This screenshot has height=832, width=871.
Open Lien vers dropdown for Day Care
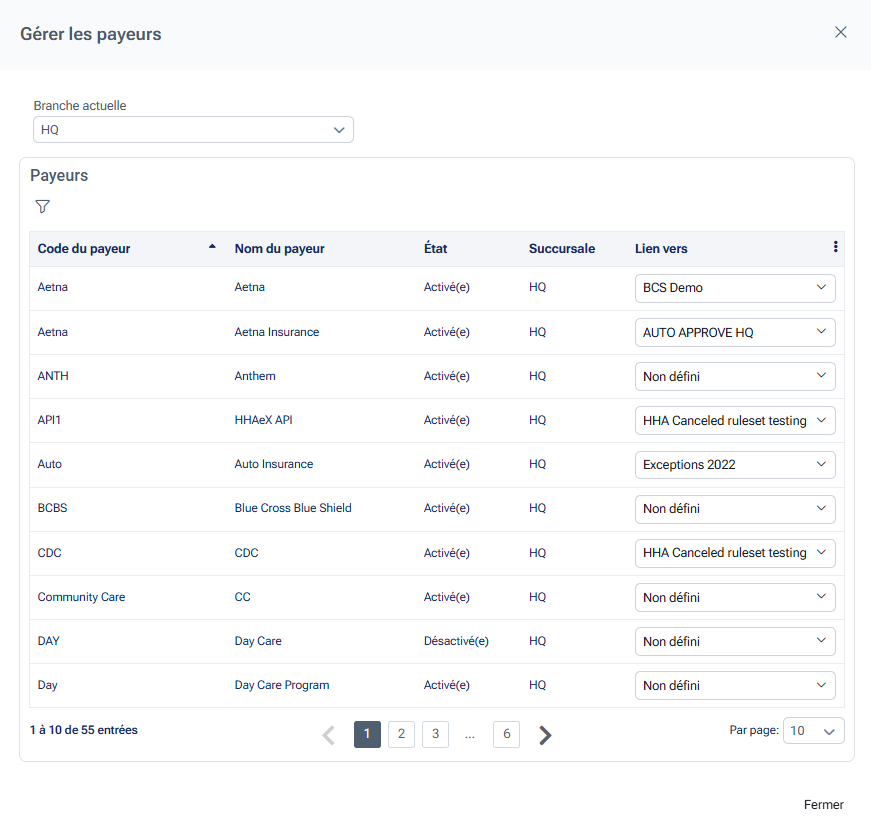tap(734, 642)
